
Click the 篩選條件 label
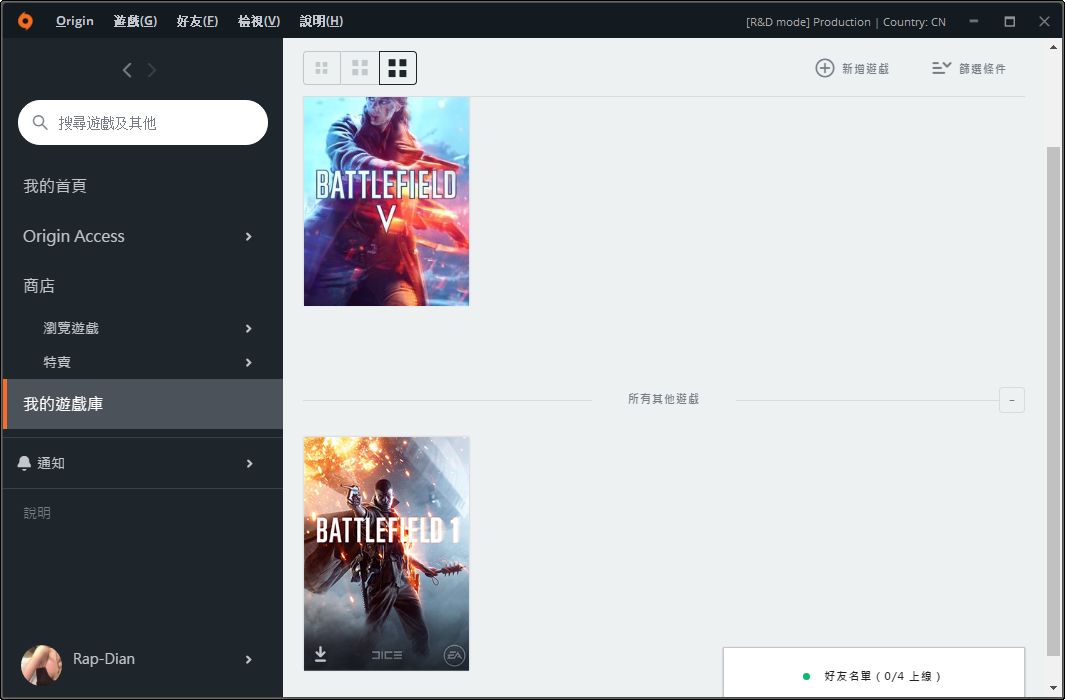click(982, 69)
